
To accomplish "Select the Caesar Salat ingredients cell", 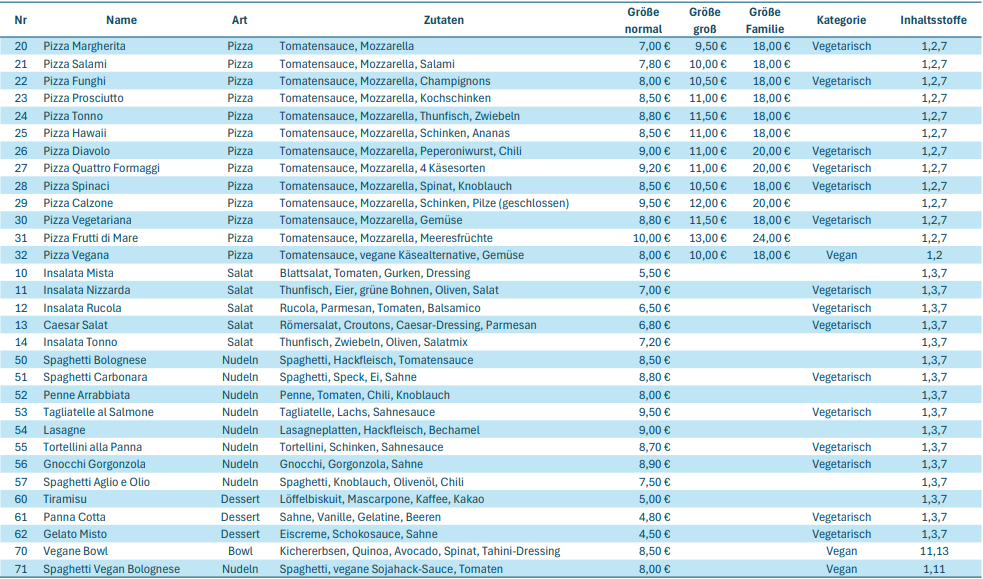I will pos(408,325).
